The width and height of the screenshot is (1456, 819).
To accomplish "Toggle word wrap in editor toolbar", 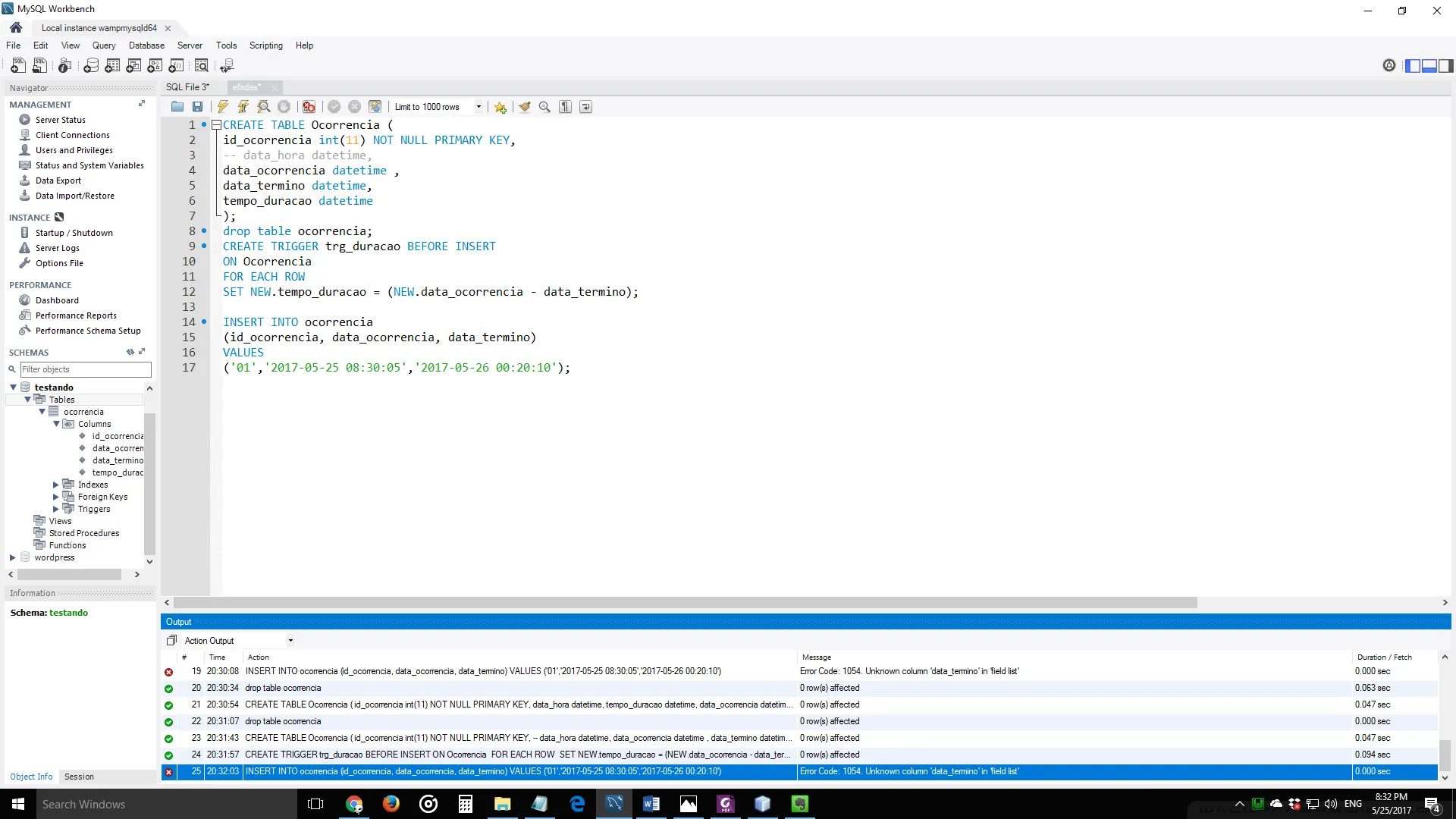I will [x=585, y=107].
